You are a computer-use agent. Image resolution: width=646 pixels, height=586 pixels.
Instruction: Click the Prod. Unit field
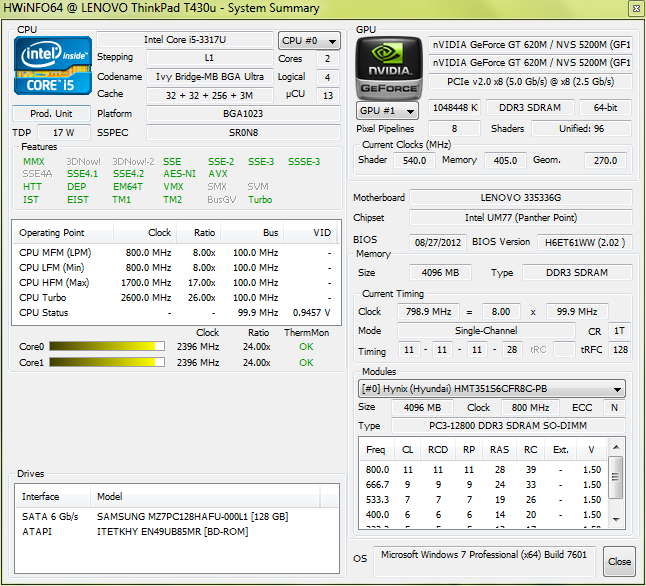[x=51, y=114]
